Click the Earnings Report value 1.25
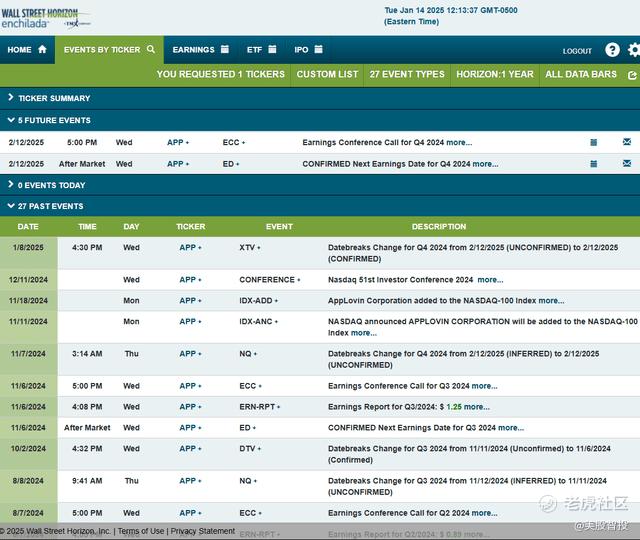Screen dimensions: 640x540 click(454, 407)
